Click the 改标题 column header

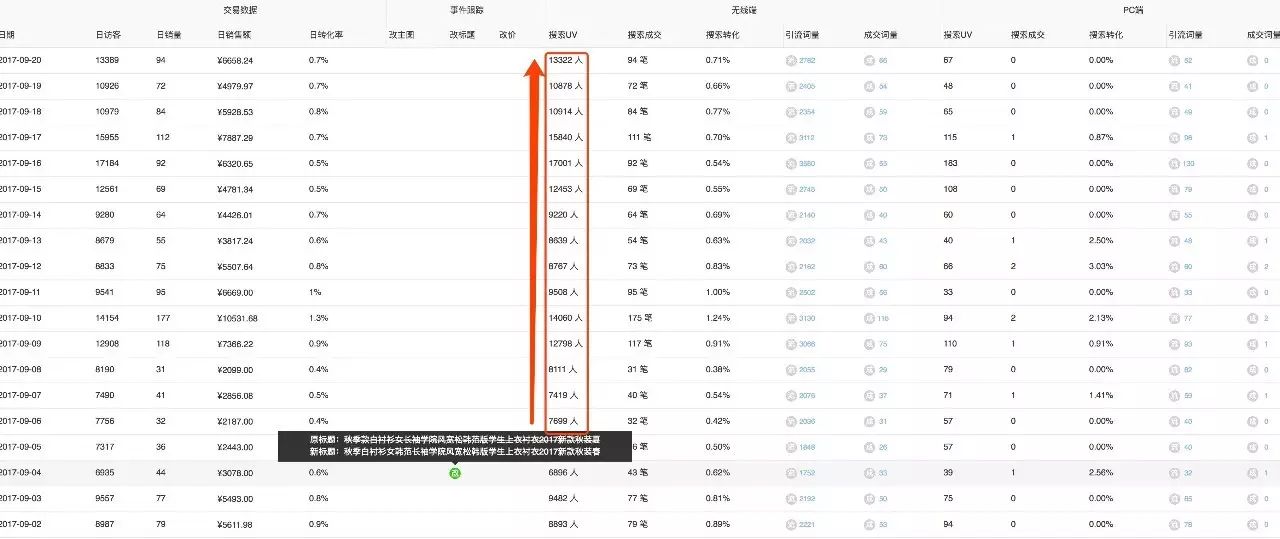point(462,35)
